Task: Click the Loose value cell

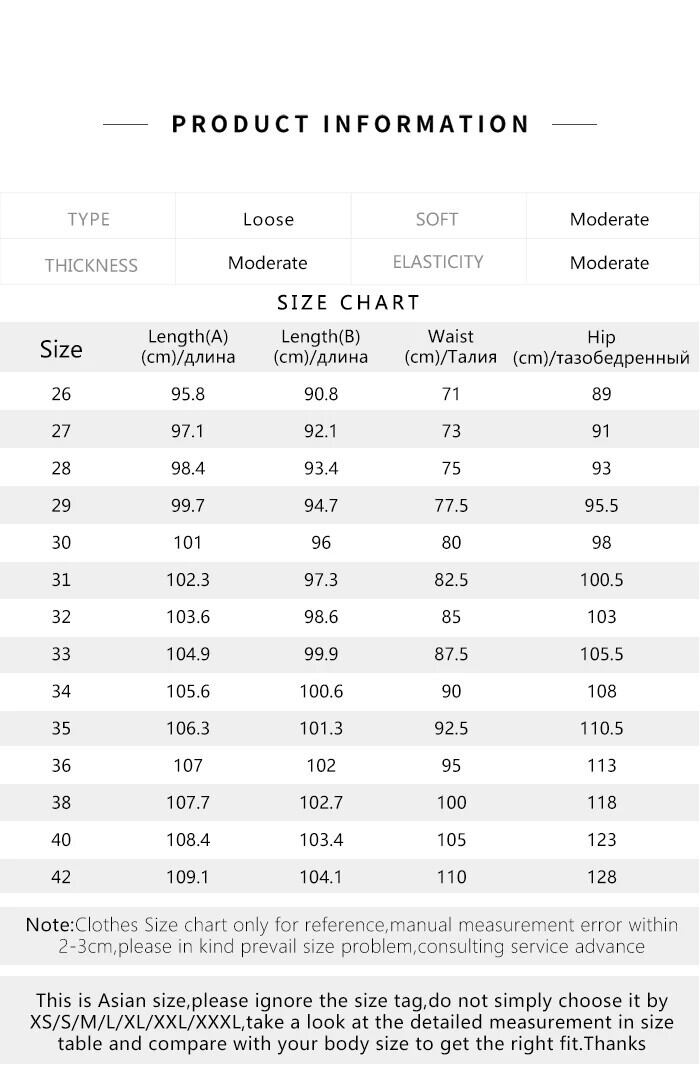Action: pos(268,219)
